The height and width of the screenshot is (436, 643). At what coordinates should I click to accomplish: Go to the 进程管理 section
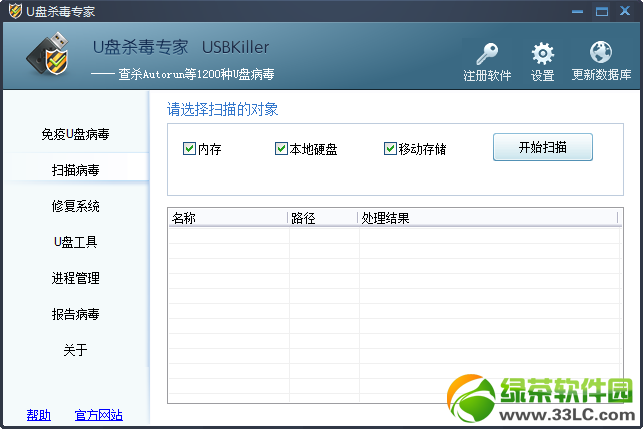pyautogui.click(x=75, y=278)
